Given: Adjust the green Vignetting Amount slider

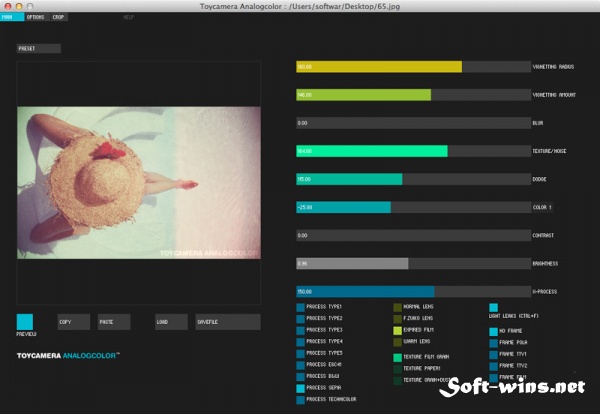Looking at the screenshot, I should 414,95.
